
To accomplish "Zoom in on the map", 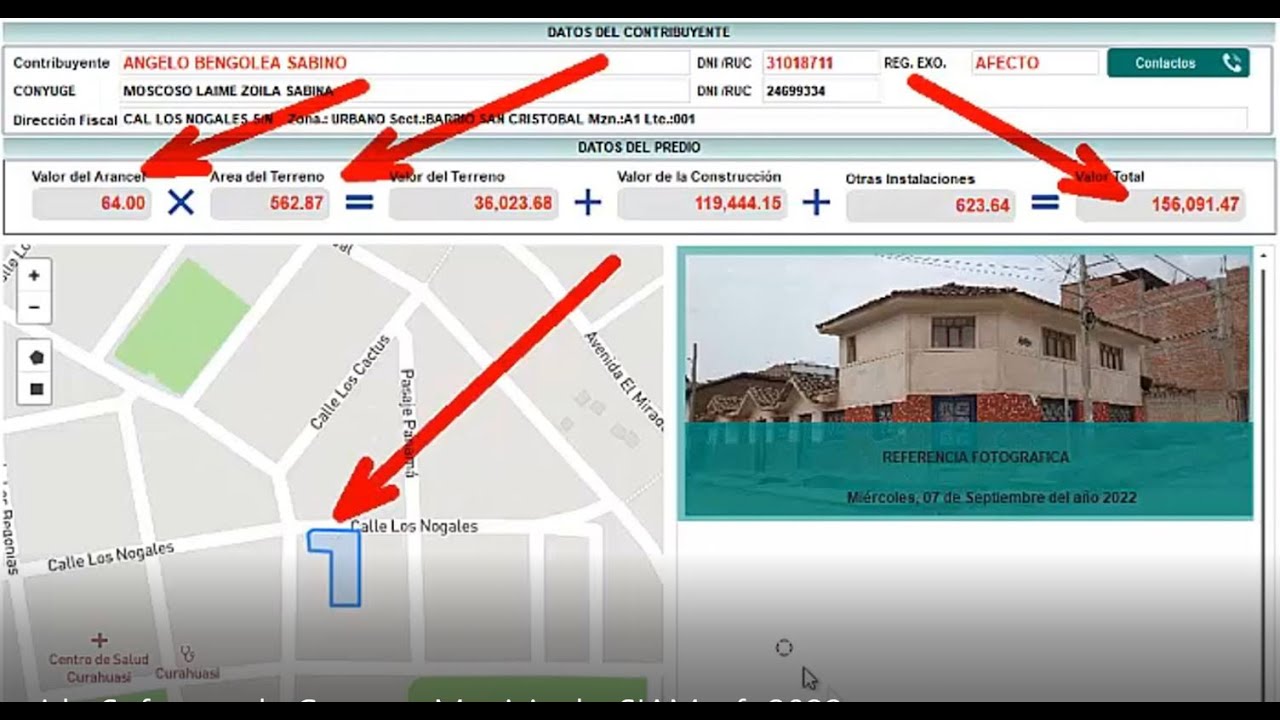I will (x=34, y=276).
